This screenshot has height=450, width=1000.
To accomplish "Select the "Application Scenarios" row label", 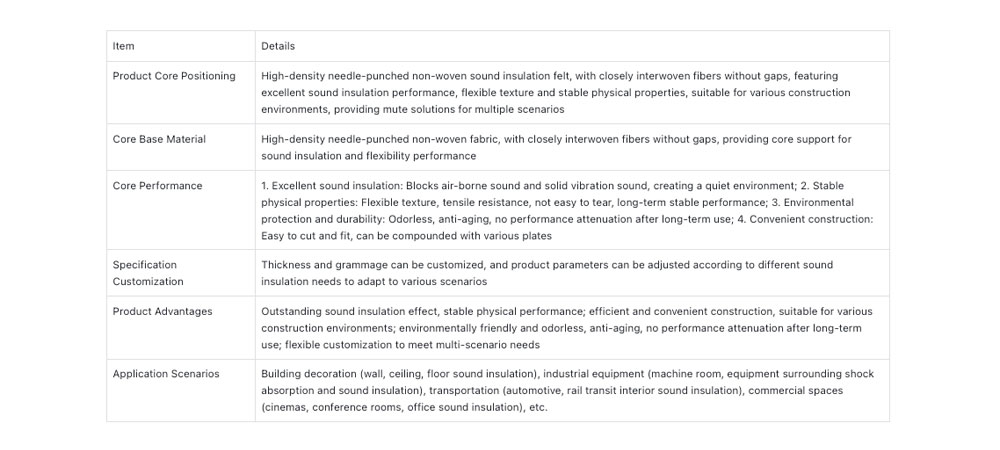I will point(166,374).
